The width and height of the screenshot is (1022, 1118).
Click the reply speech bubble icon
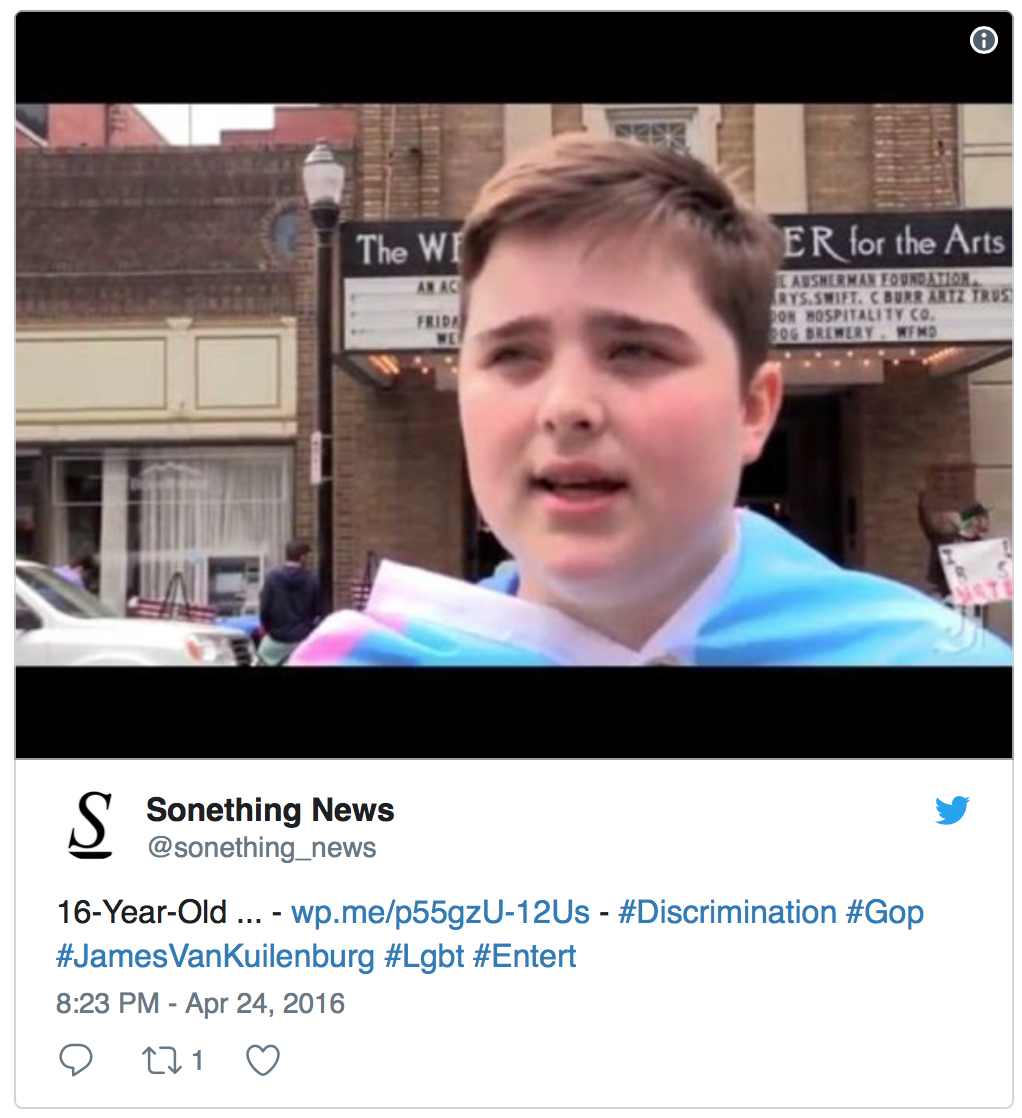[76, 1060]
